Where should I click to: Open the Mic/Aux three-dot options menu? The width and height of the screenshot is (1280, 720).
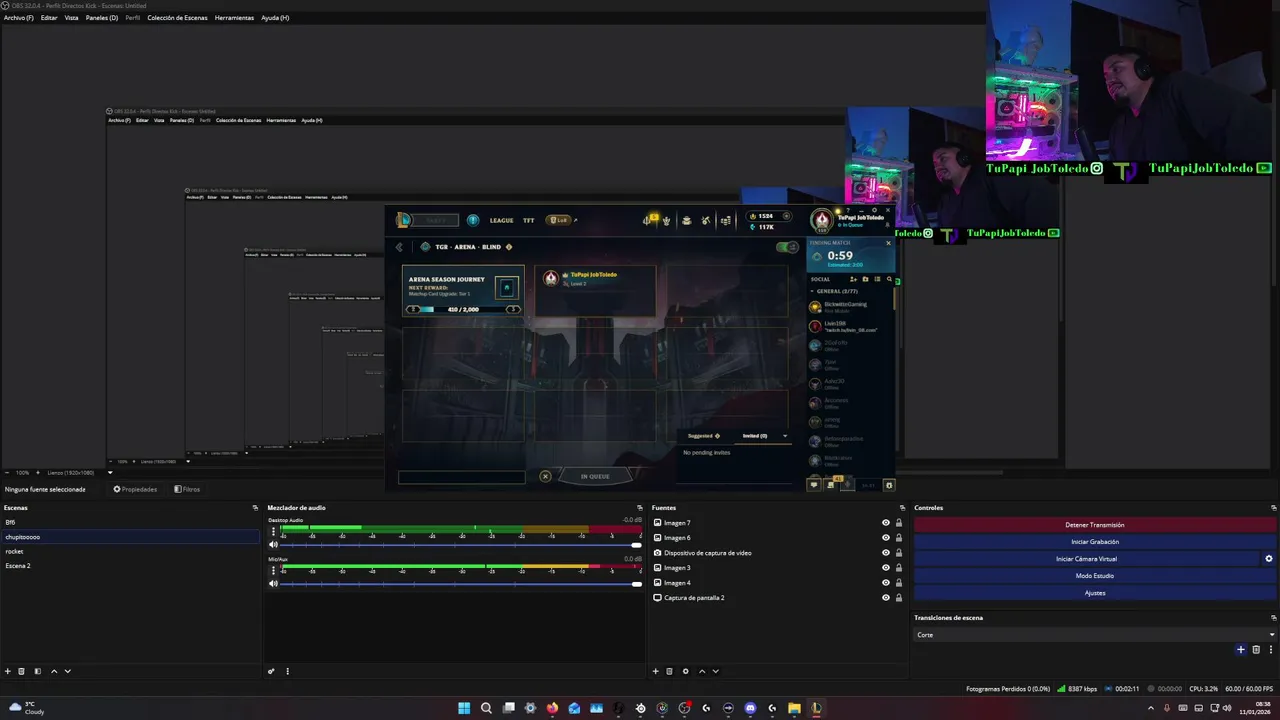(x=273, y=570)
